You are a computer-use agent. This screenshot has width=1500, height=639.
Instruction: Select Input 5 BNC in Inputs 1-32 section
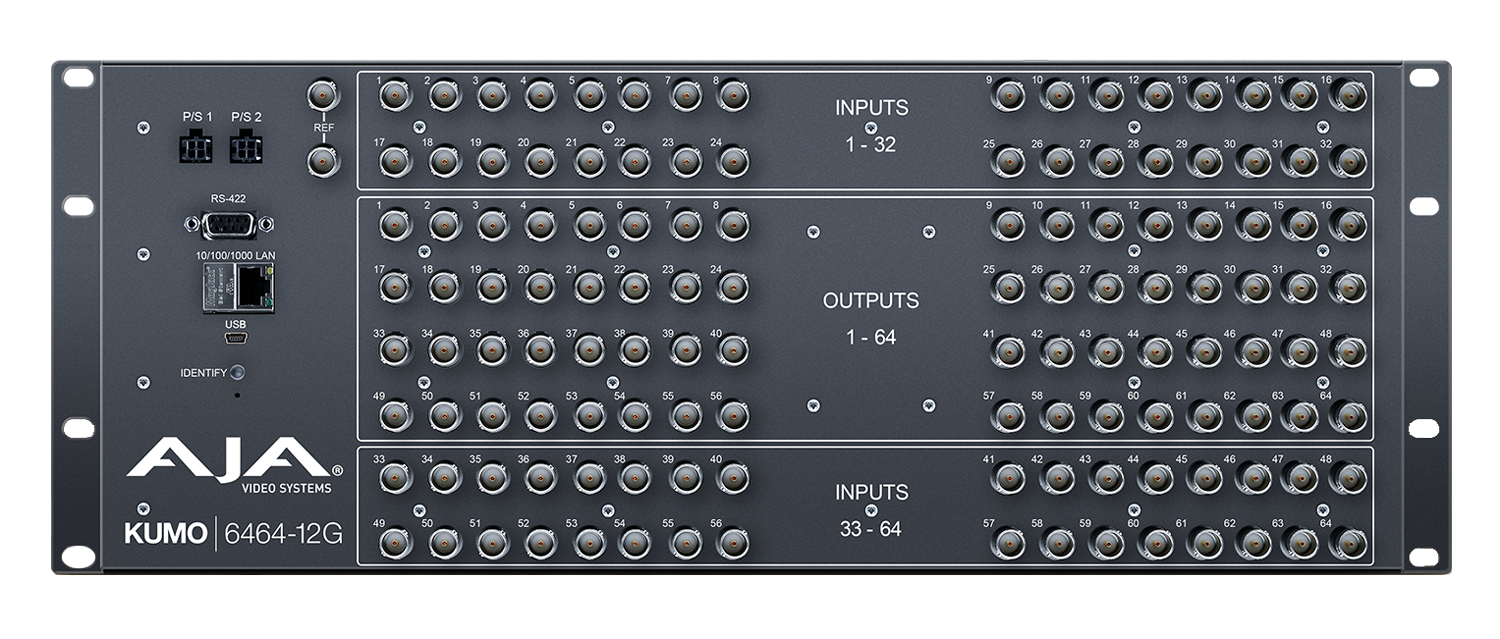point(589,96)
